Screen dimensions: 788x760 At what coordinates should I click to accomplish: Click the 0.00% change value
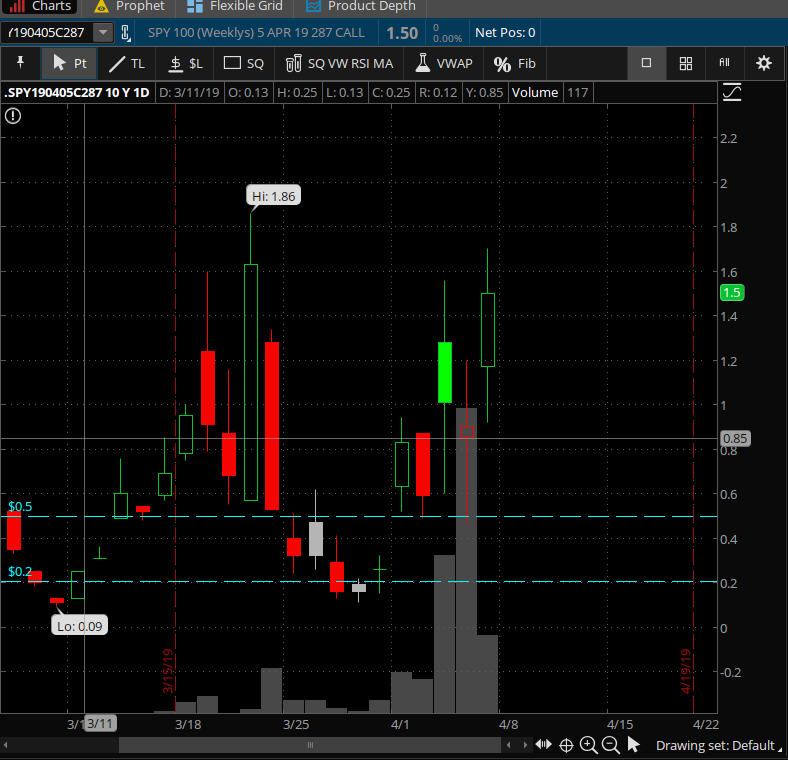pos(447,39)
